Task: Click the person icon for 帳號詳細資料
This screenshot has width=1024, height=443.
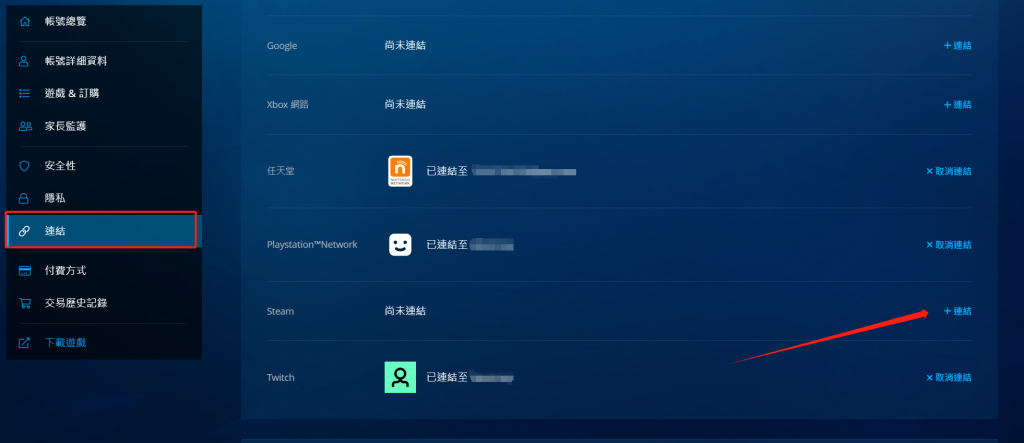Action: (x=24, y=61)
